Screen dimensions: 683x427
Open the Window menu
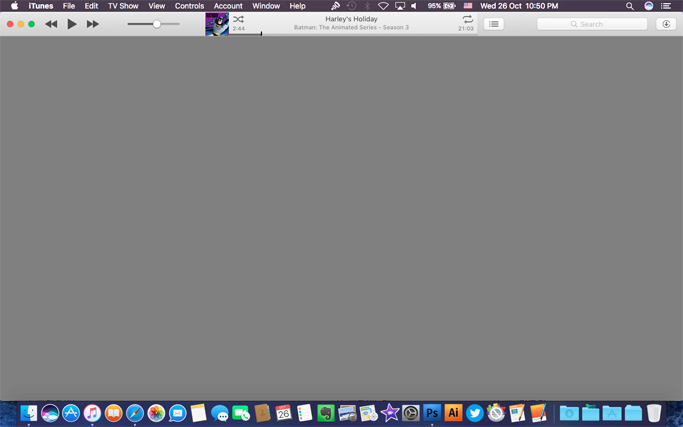click(x=266, y=6)
